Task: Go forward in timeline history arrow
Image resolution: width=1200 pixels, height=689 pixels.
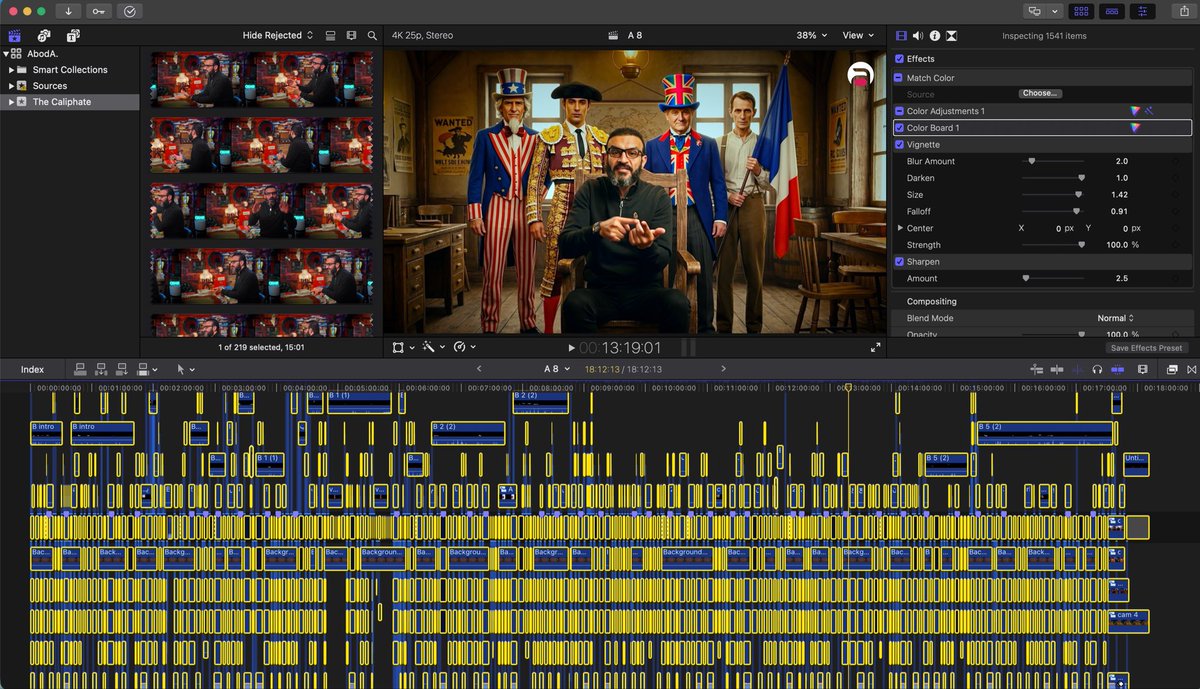Action: 723,369
